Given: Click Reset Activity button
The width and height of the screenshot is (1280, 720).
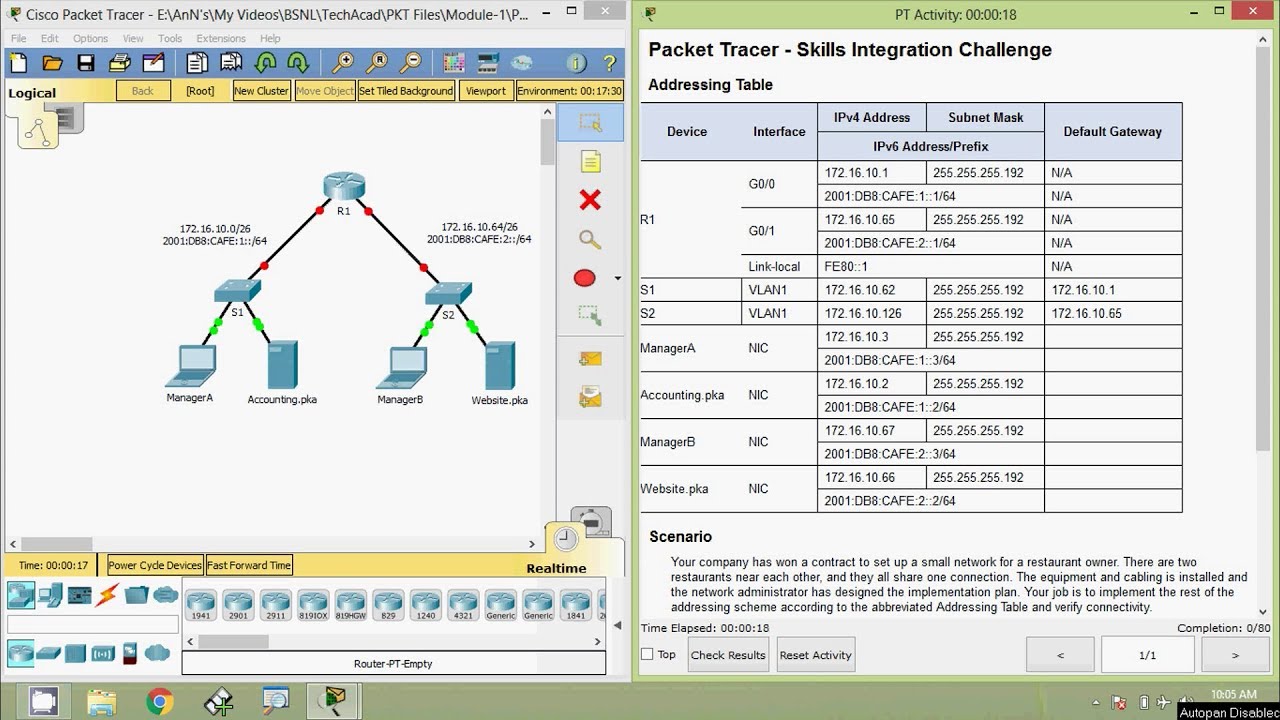Looking at the screenshot, I should 816,655.
